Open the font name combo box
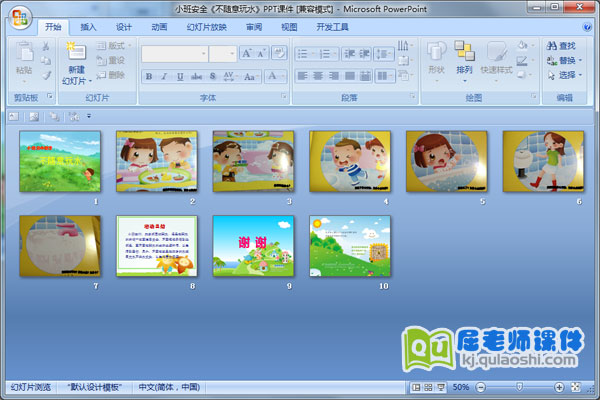Image resolution: width=600 pixels, height=400 pixels. 174,53
